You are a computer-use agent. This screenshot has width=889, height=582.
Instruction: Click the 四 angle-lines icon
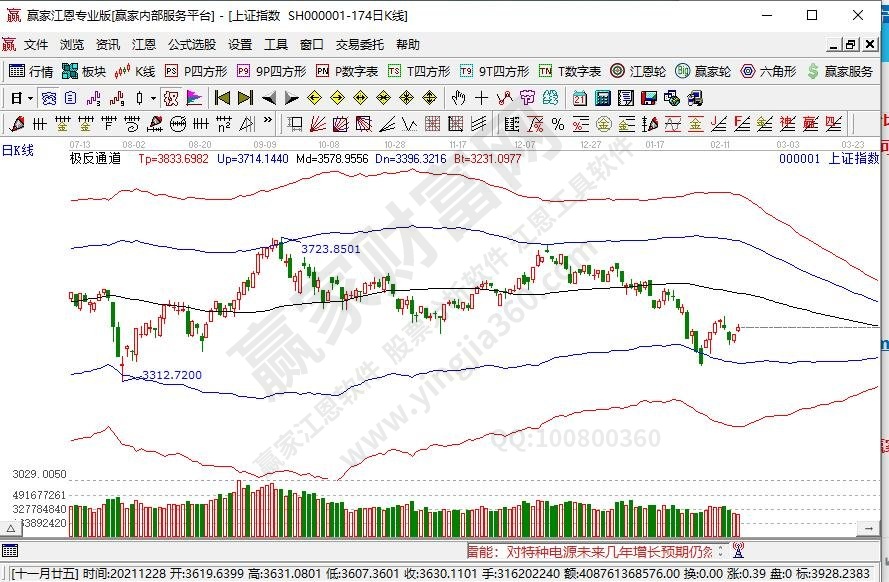(x=833, y=124)
